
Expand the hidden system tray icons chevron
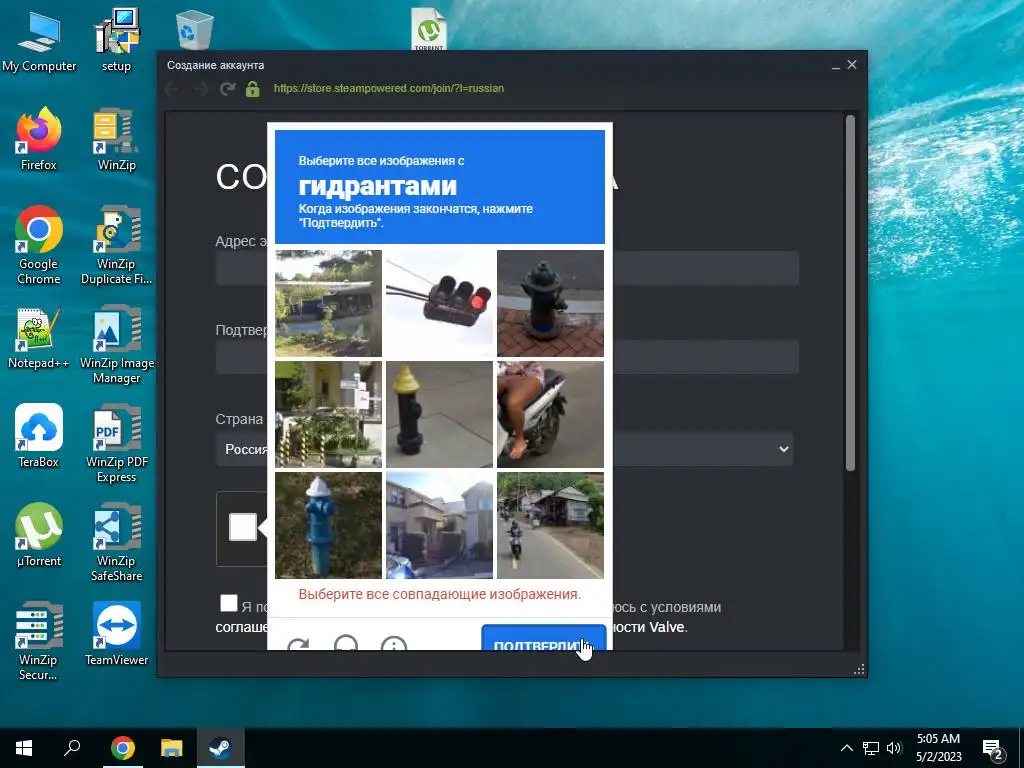tap(846, 748)
